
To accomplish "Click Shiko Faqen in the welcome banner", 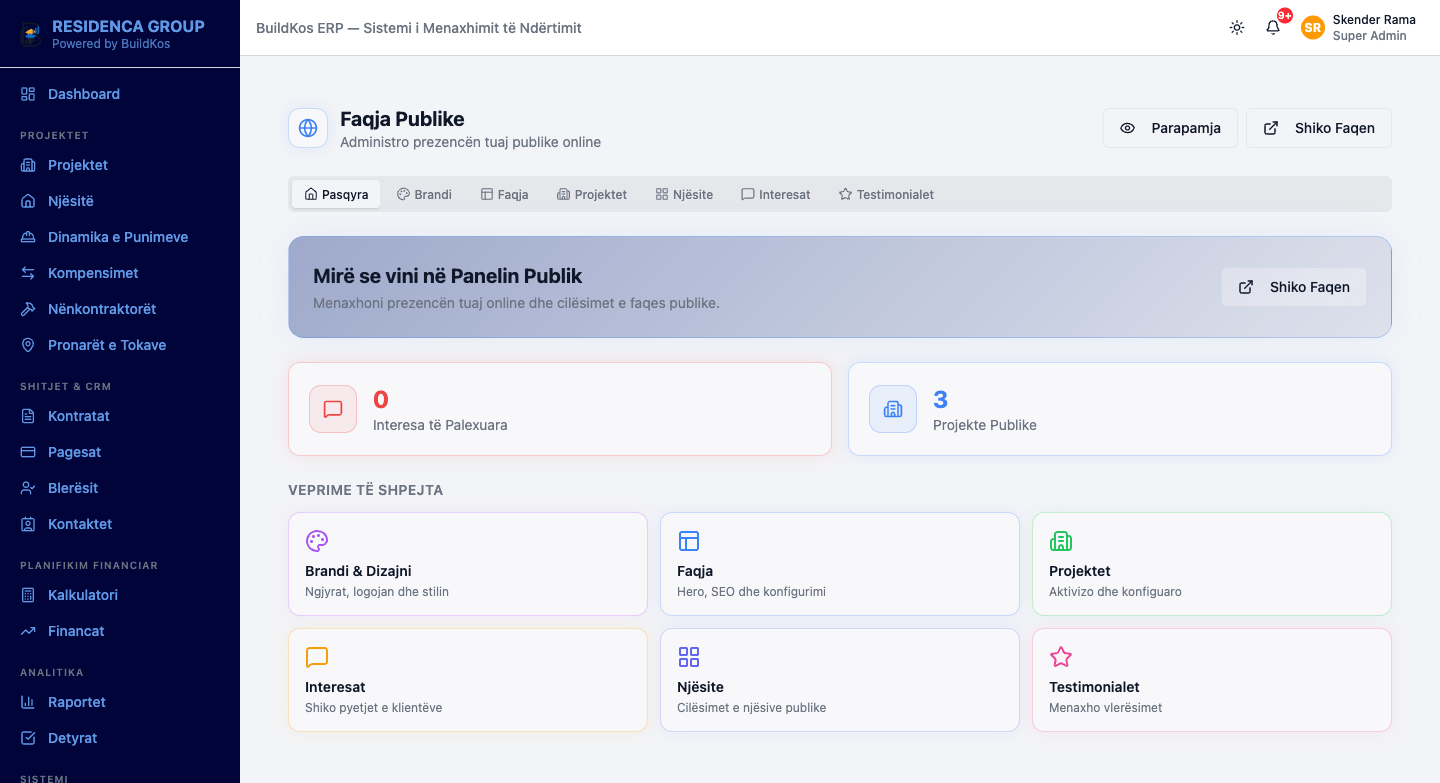I will (1294, 287).
